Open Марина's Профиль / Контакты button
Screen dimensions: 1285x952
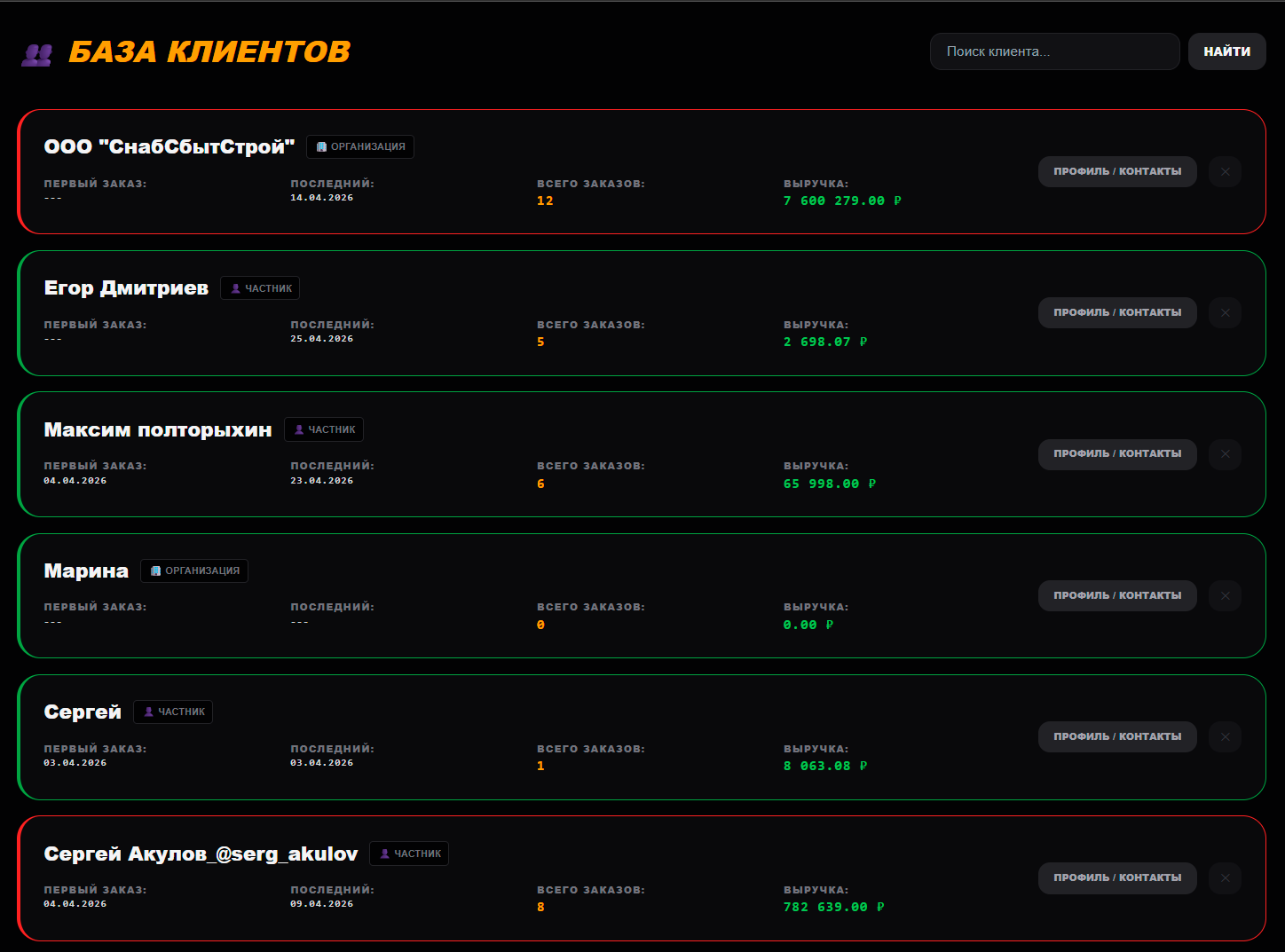1117,595
